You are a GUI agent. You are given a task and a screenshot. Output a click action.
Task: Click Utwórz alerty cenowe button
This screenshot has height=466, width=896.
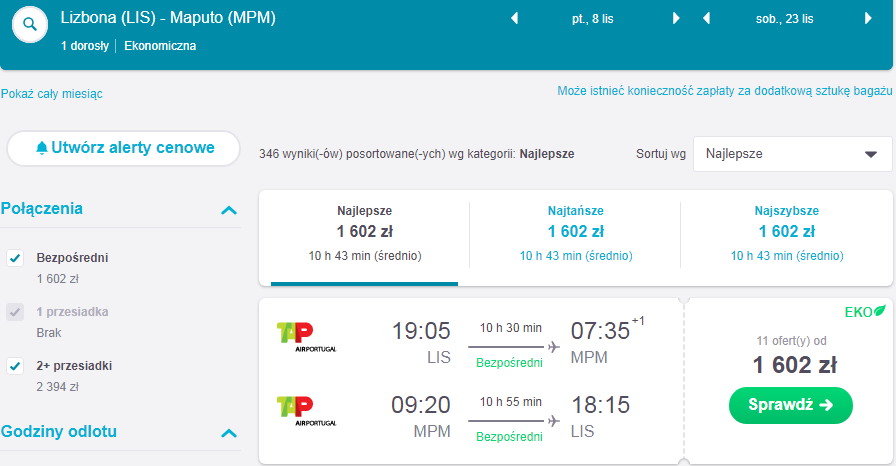pos(123,148)
